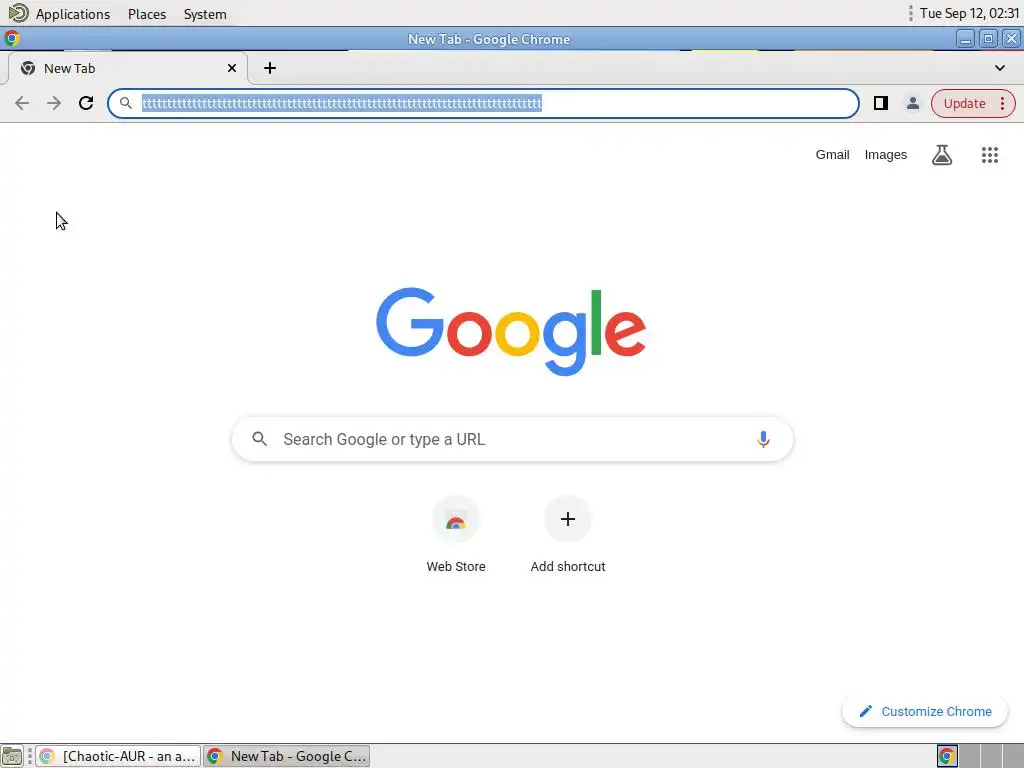
Task: Open the Web Store shortcut
Action: coord(456,519)
